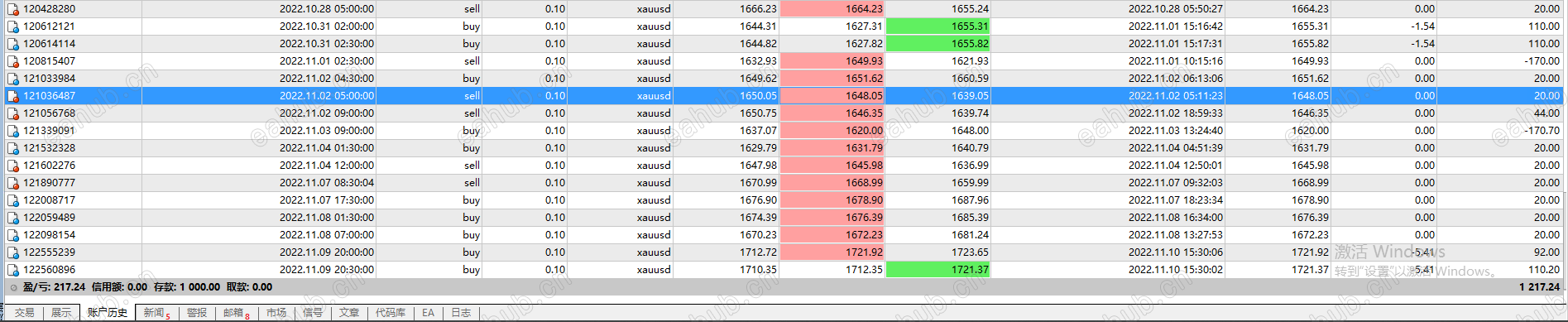Click take-profit value 1660.59

pyautogui.click(x=970, y=79)
